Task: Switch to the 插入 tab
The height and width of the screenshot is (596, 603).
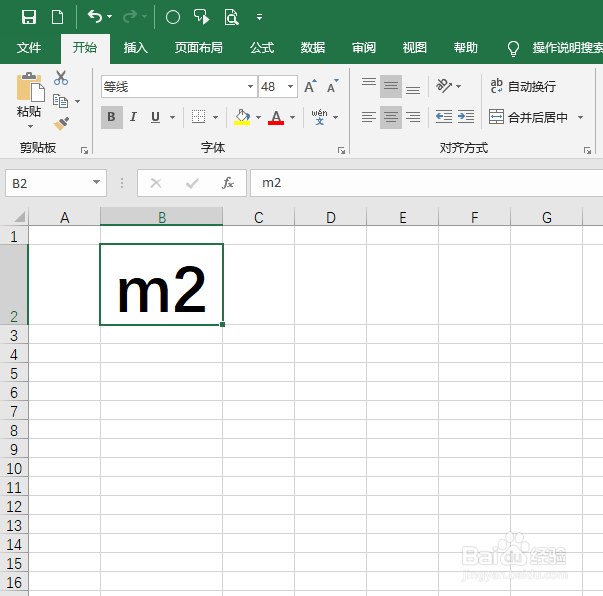Action: 135,48
